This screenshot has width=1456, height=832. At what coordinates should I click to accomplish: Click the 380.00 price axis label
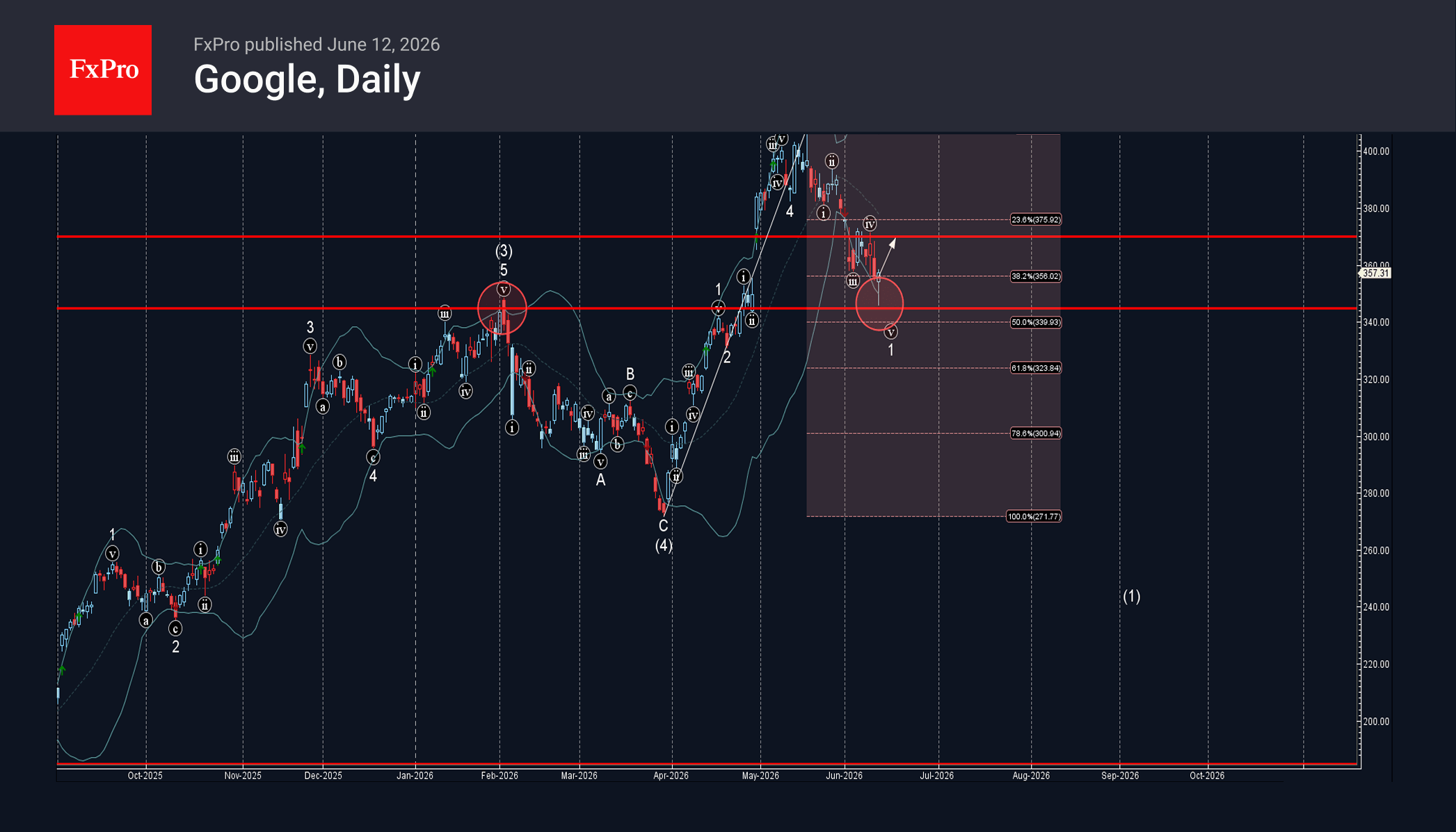click(x=1376, y=208)
